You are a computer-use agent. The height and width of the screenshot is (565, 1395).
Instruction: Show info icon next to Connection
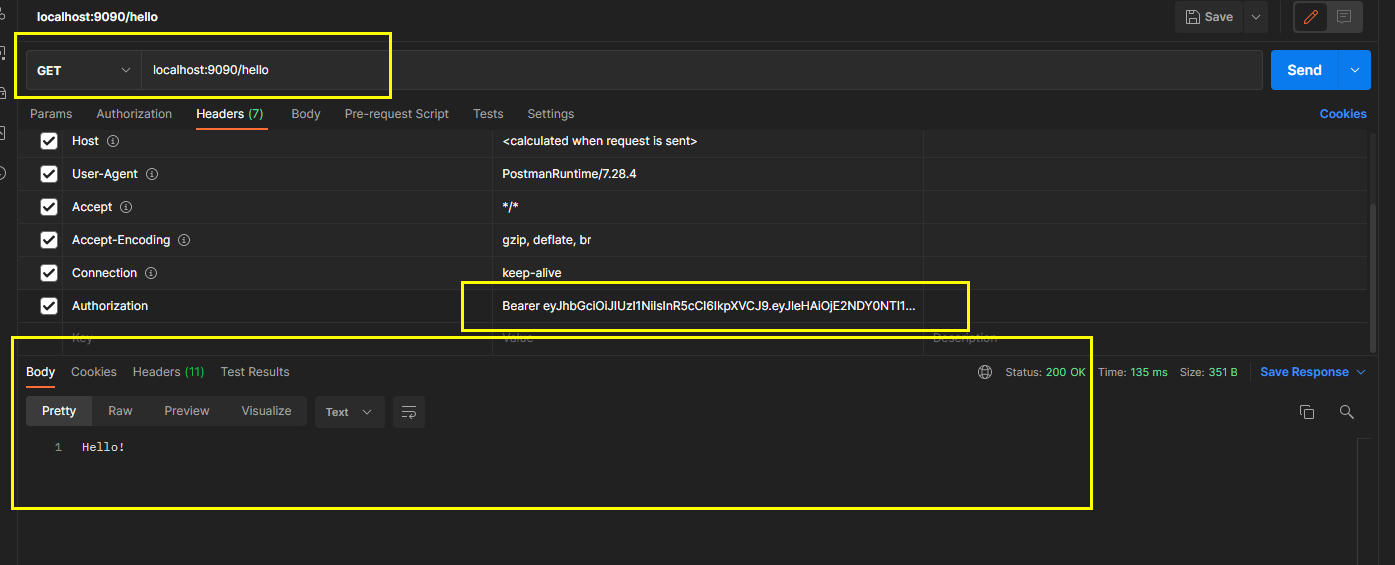click(x=150, y=273)
